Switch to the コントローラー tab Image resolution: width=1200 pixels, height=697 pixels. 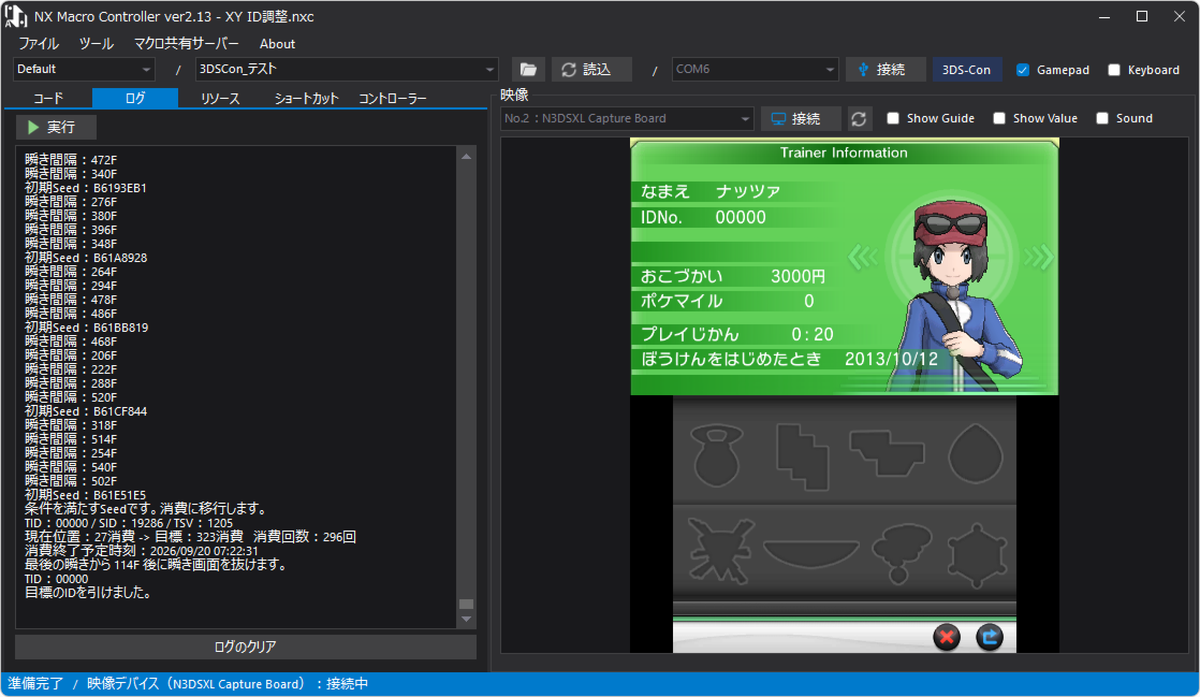pos(393,98)
